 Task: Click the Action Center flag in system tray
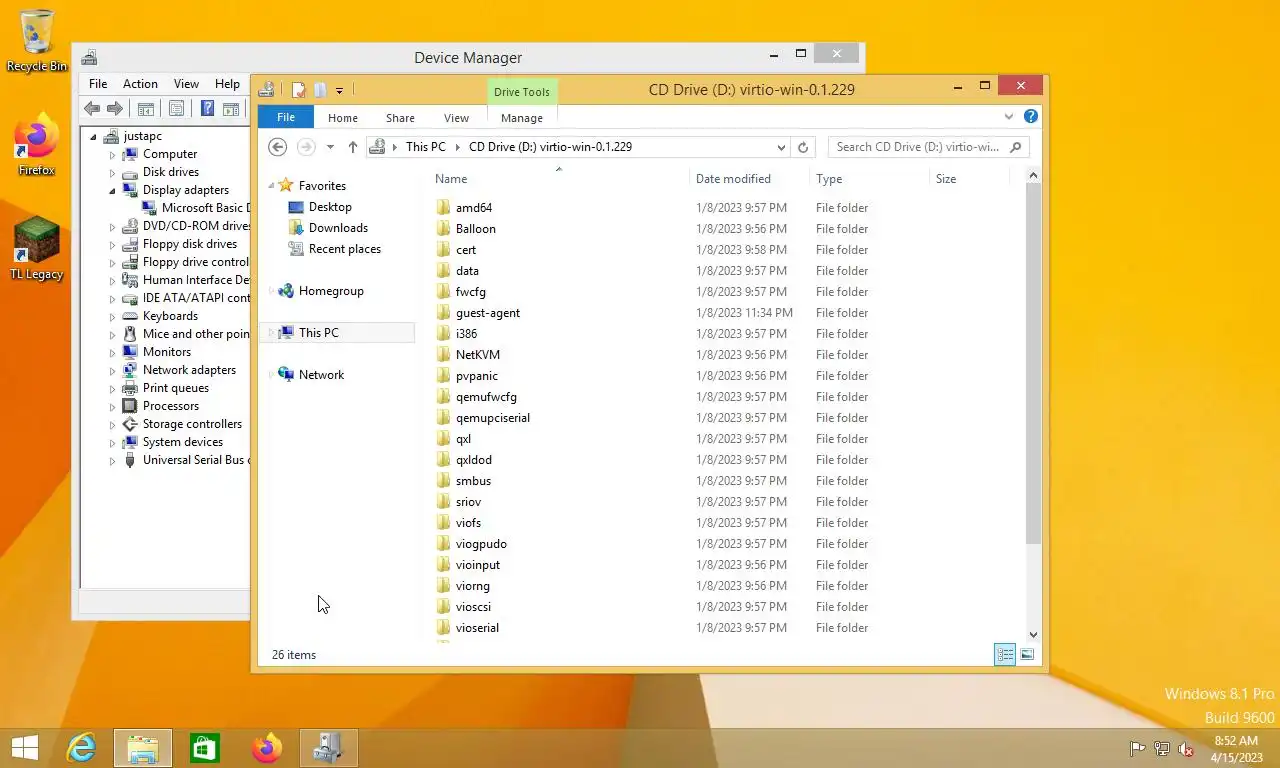pos(1137,749)
